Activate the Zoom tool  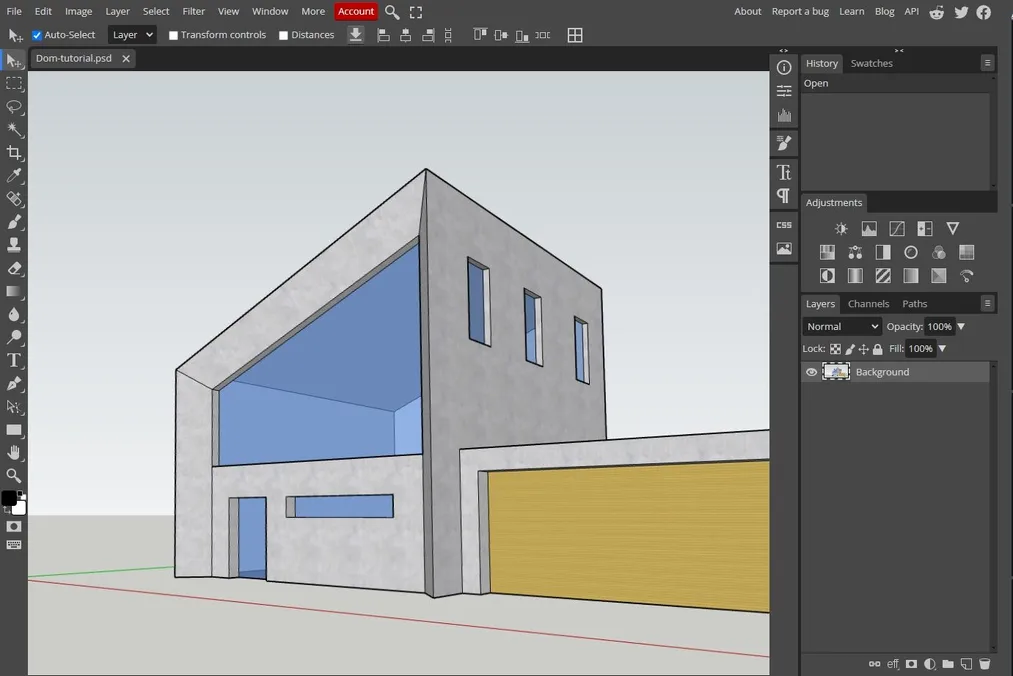pyautogui.click(x=14, y=476)
